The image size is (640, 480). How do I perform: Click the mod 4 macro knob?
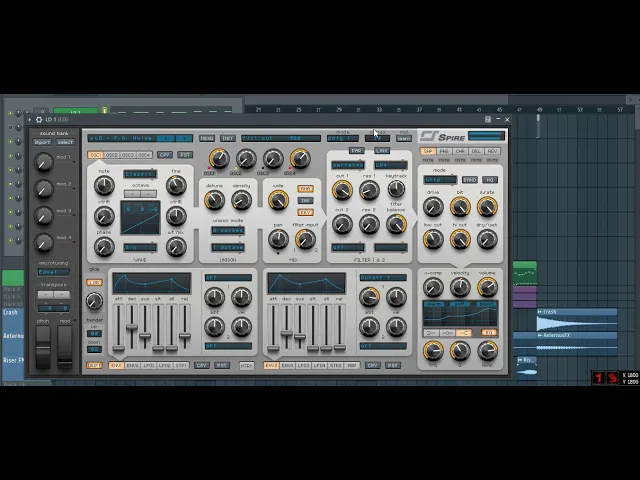tap(43, 242)
